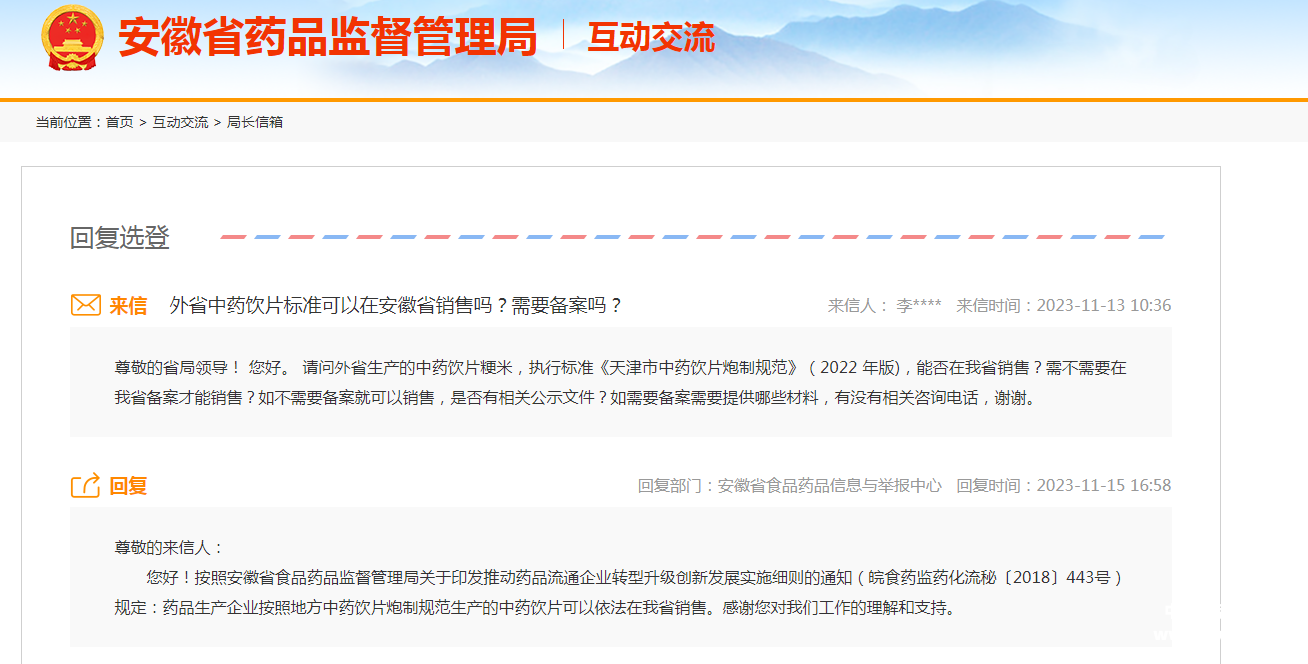Click the orange envelope 来信 icon
The height and width of the screenshot is (664, 1308).
point(86,305)
